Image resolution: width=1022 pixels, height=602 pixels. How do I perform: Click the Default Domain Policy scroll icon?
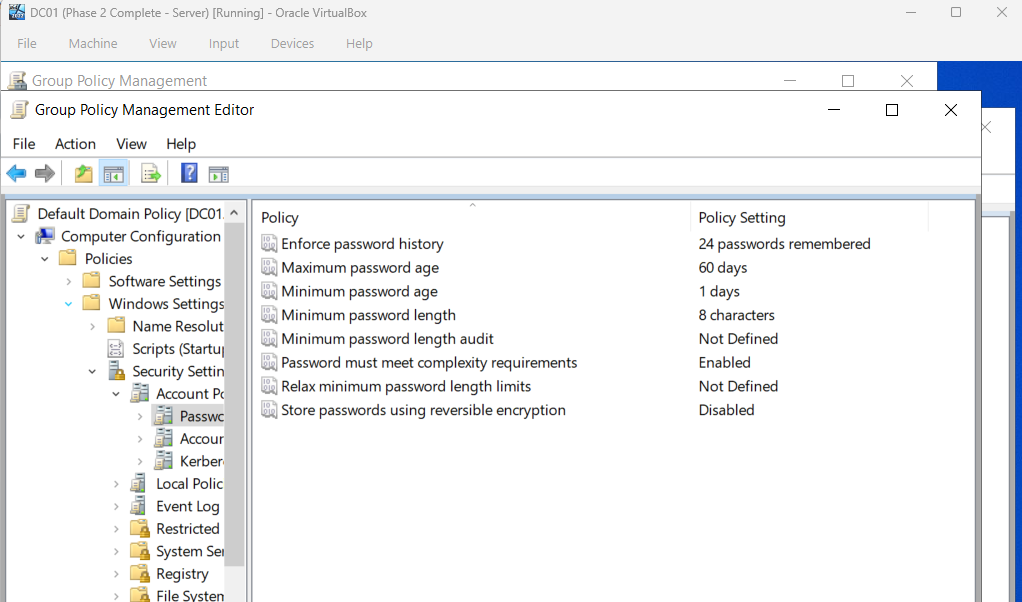21,213
